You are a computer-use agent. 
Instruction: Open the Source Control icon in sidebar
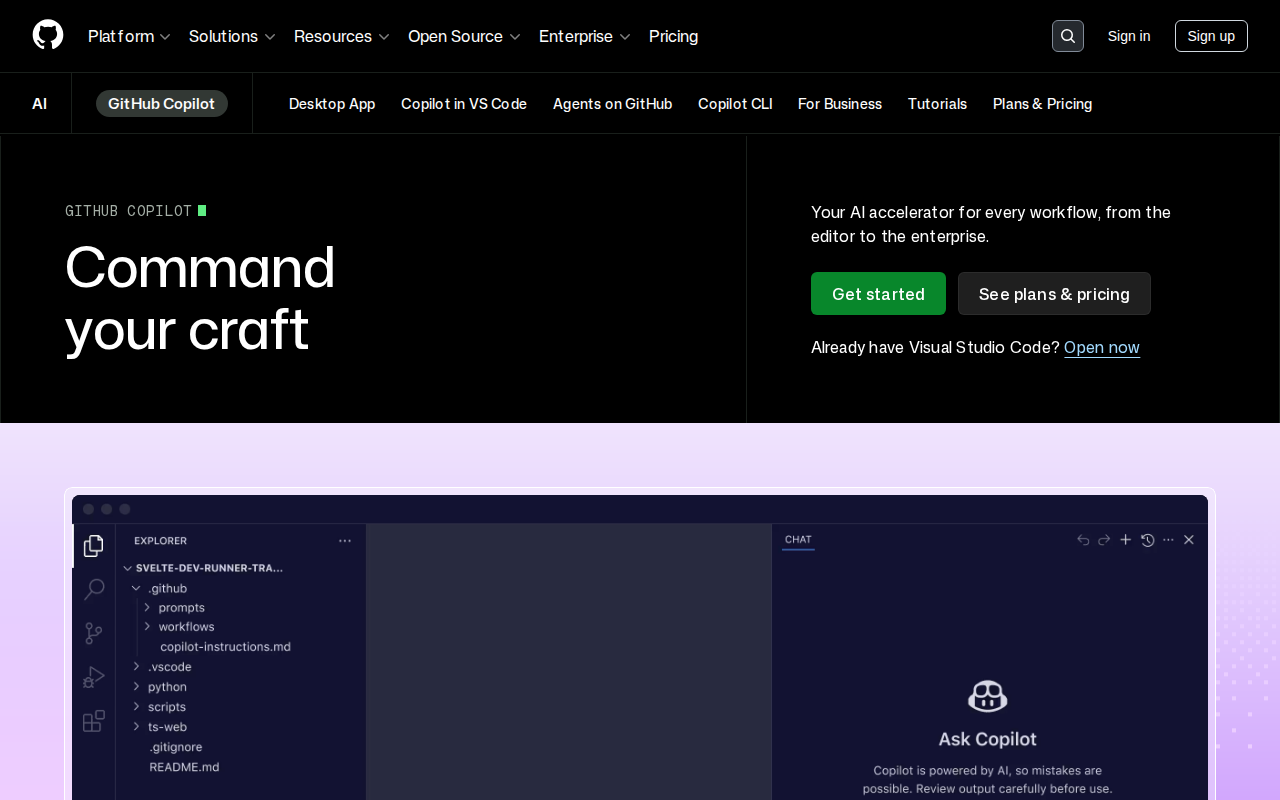coord(94,634)
